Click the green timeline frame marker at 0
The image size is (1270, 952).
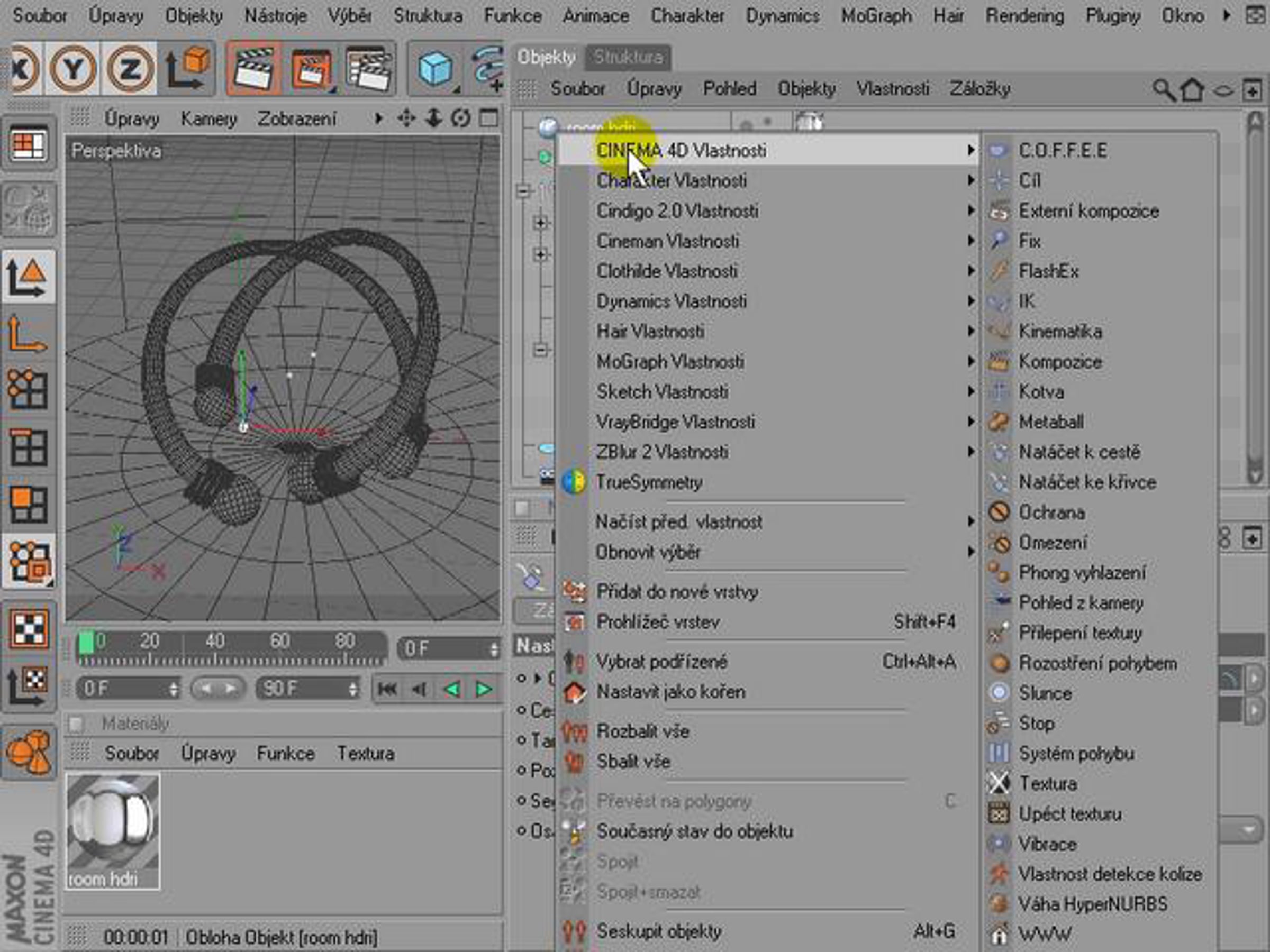click(x=86, y=642)
